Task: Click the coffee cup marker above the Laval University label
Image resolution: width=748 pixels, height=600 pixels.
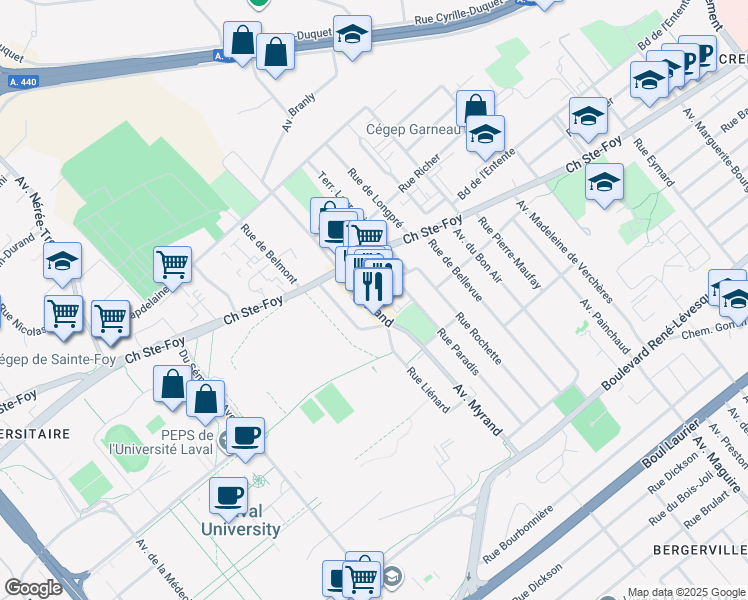Action: (x=229, y=497)
